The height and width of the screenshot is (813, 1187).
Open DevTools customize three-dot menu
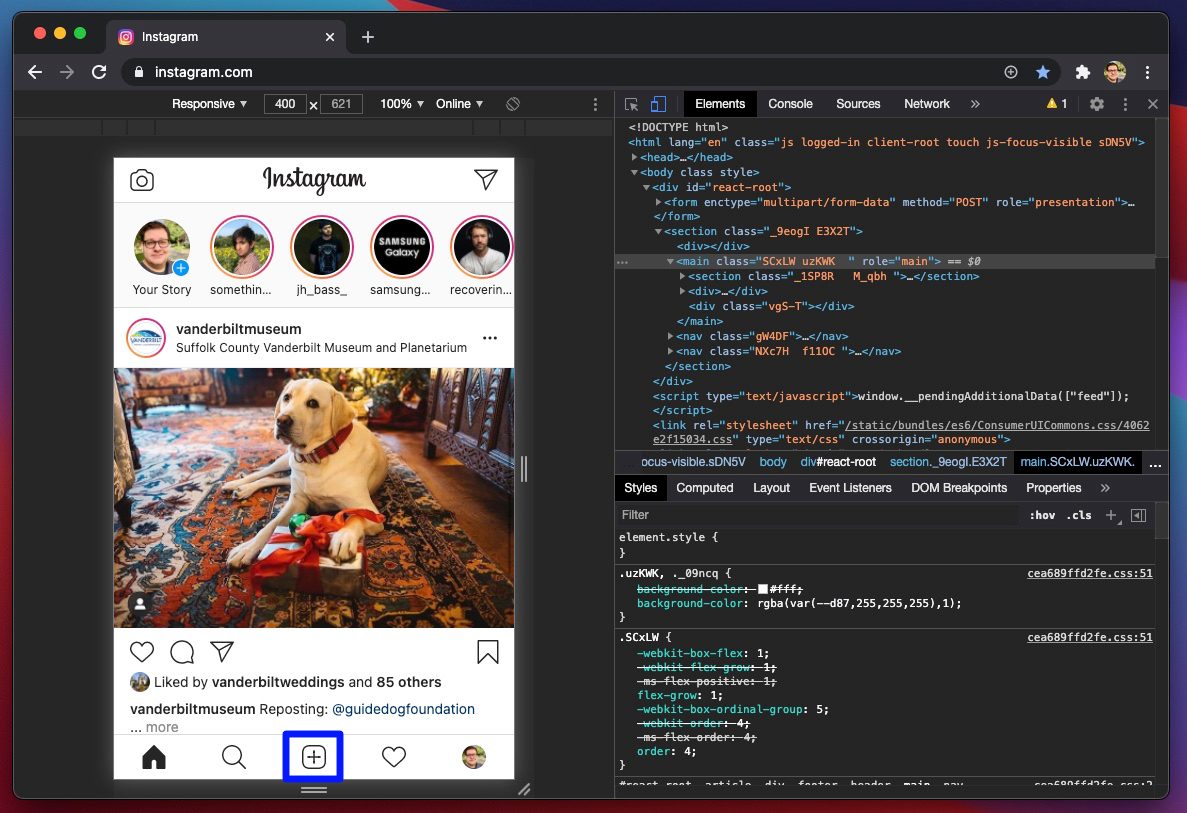click(1125, 104)
